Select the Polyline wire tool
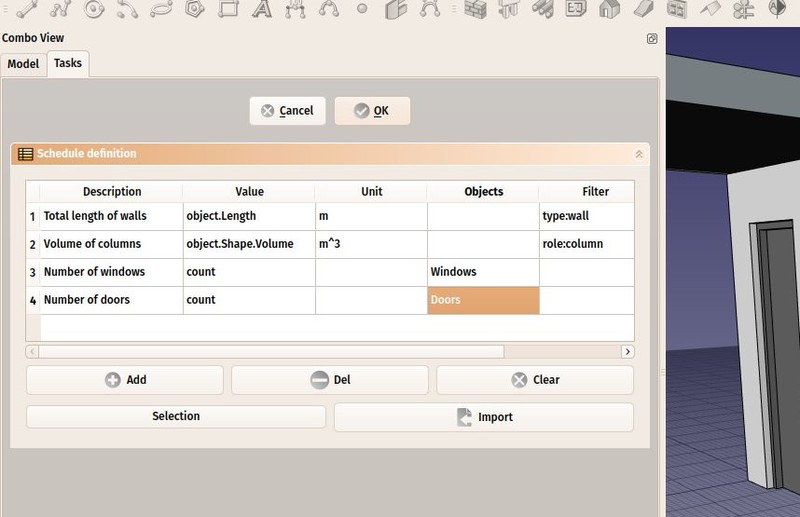This screenshot has width=800, height=517. coord(60,9)
